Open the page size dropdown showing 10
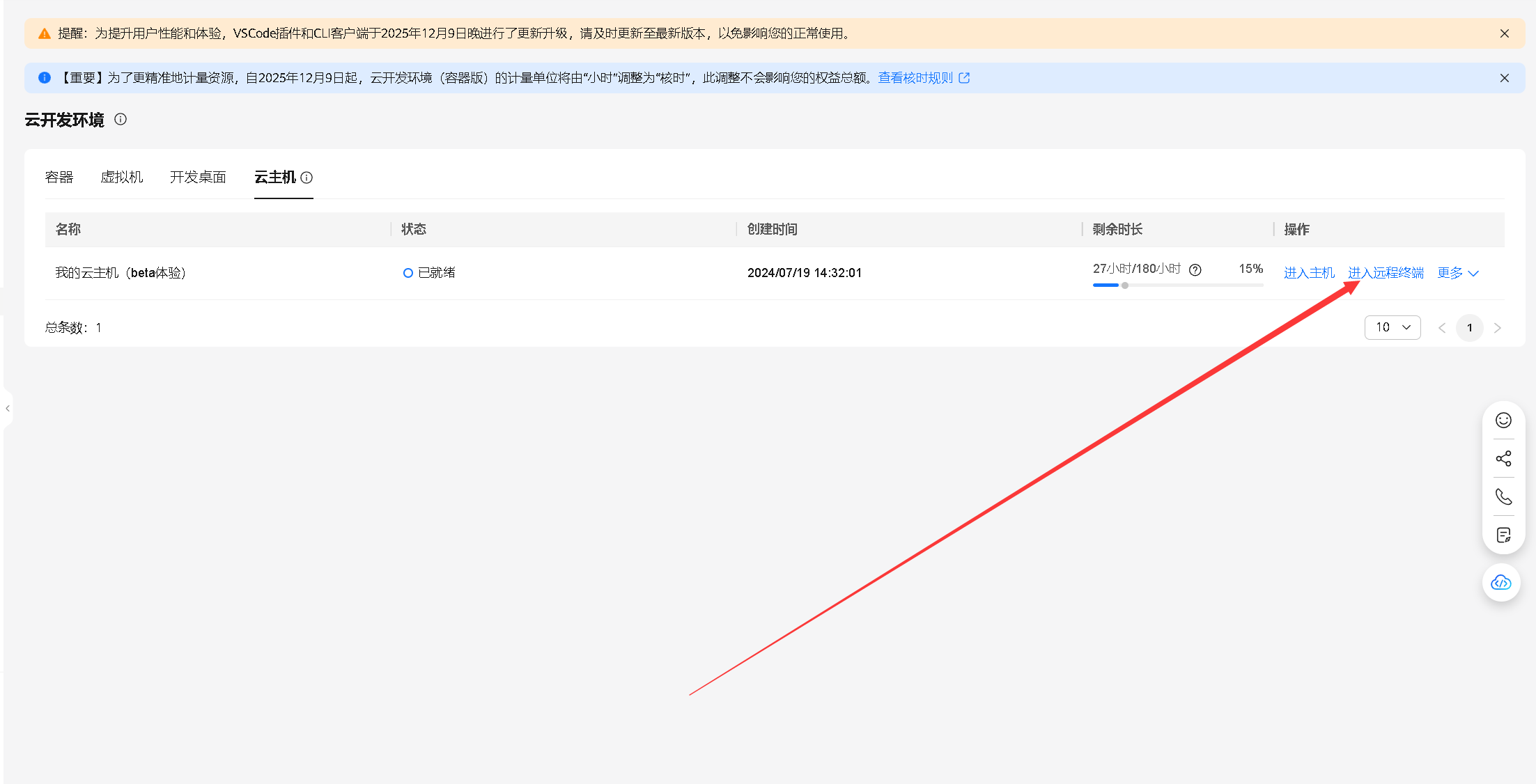This screenshot has width=1536, height=784. click(x=1392, y=327)
